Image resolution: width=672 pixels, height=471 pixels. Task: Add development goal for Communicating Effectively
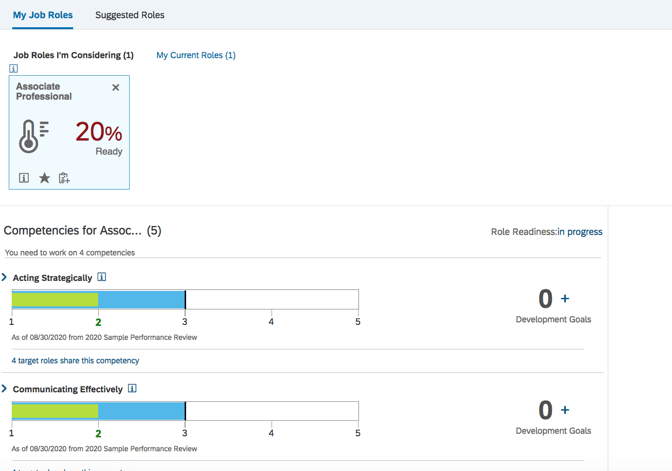click(565, 410)
